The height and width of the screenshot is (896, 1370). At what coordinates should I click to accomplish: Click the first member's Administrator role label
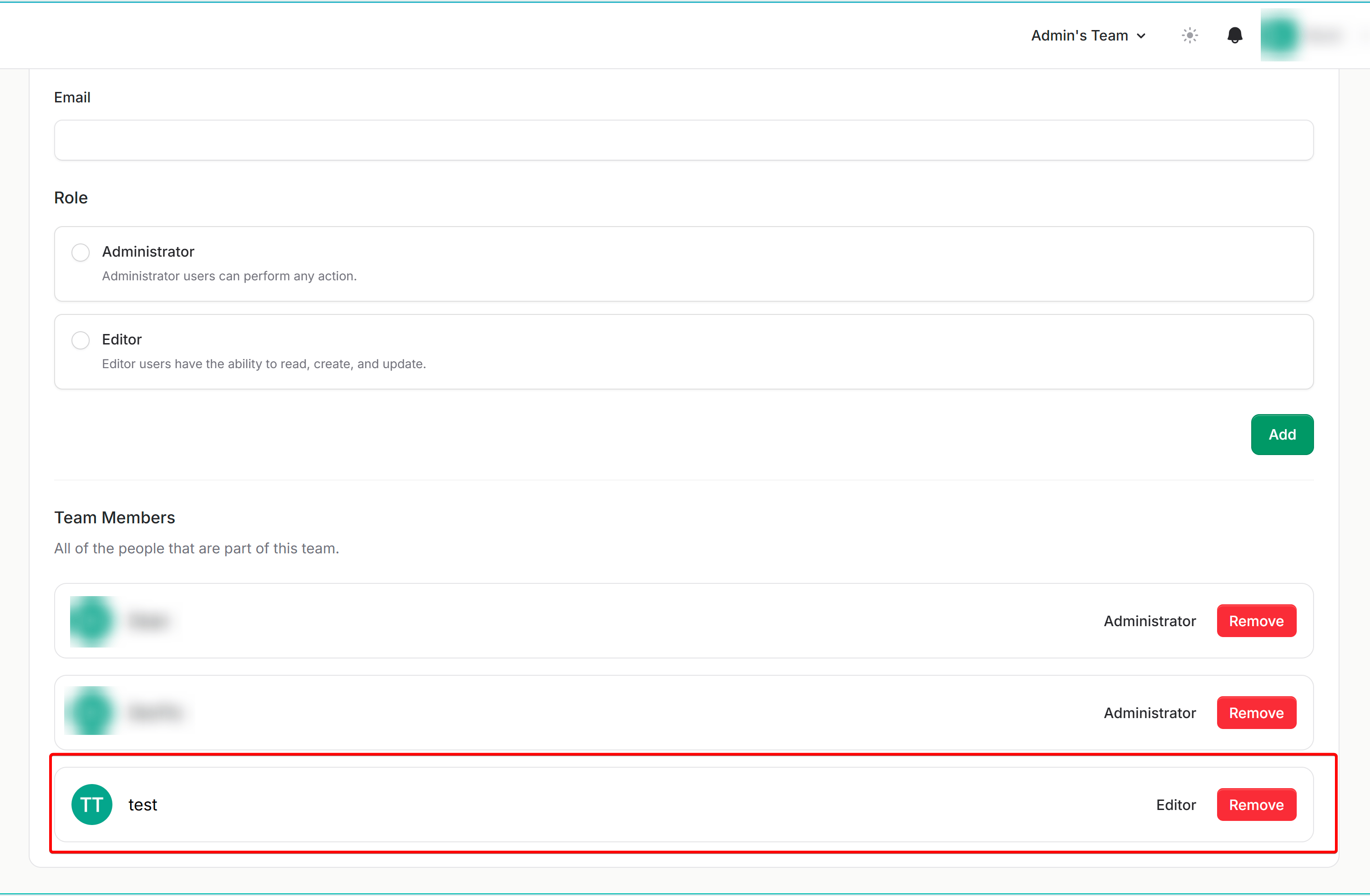point(1149,621)
